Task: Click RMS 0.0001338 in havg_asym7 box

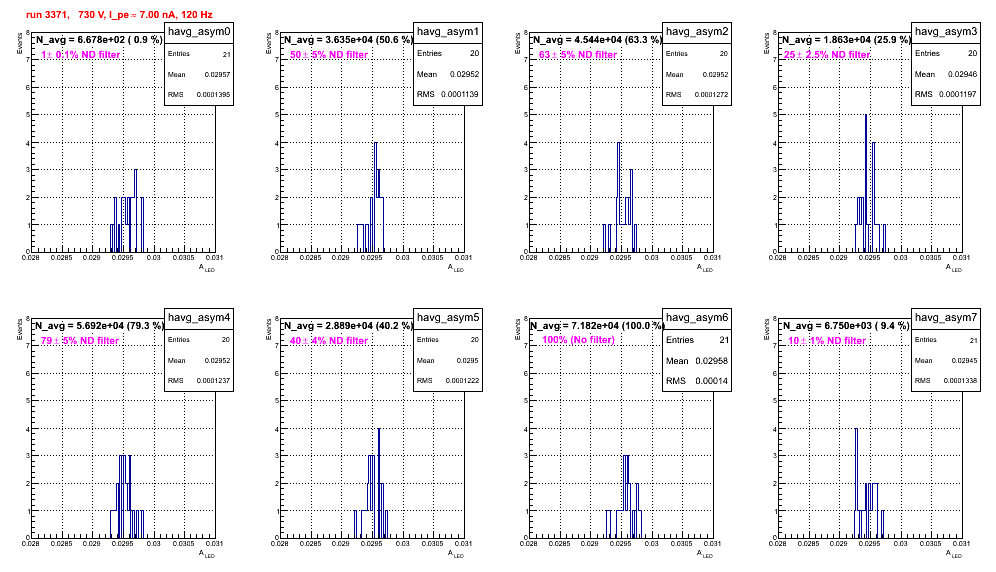Action: tap(946, 380)
